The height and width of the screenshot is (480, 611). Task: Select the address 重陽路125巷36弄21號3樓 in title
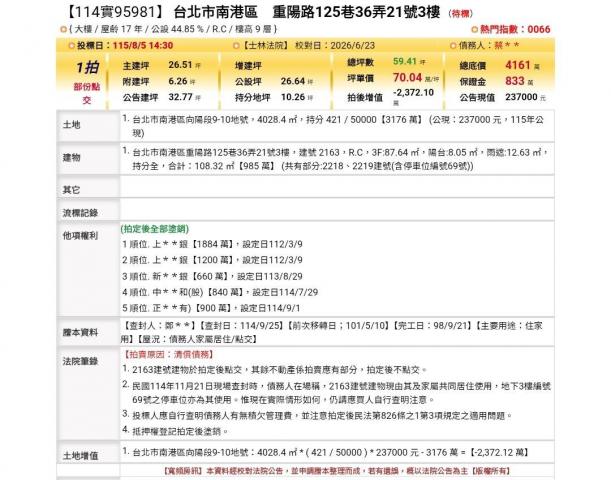pyautogui.click(x=357, y=12)
